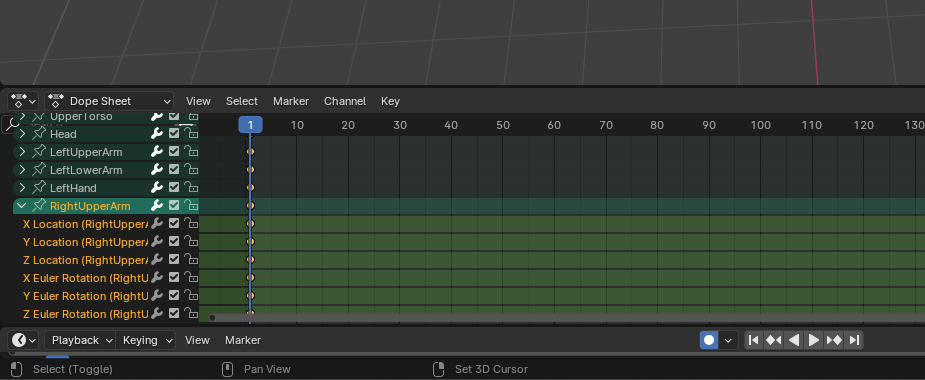Lock the Head channel group
The image size is (925, 380).
pos(191,134)
